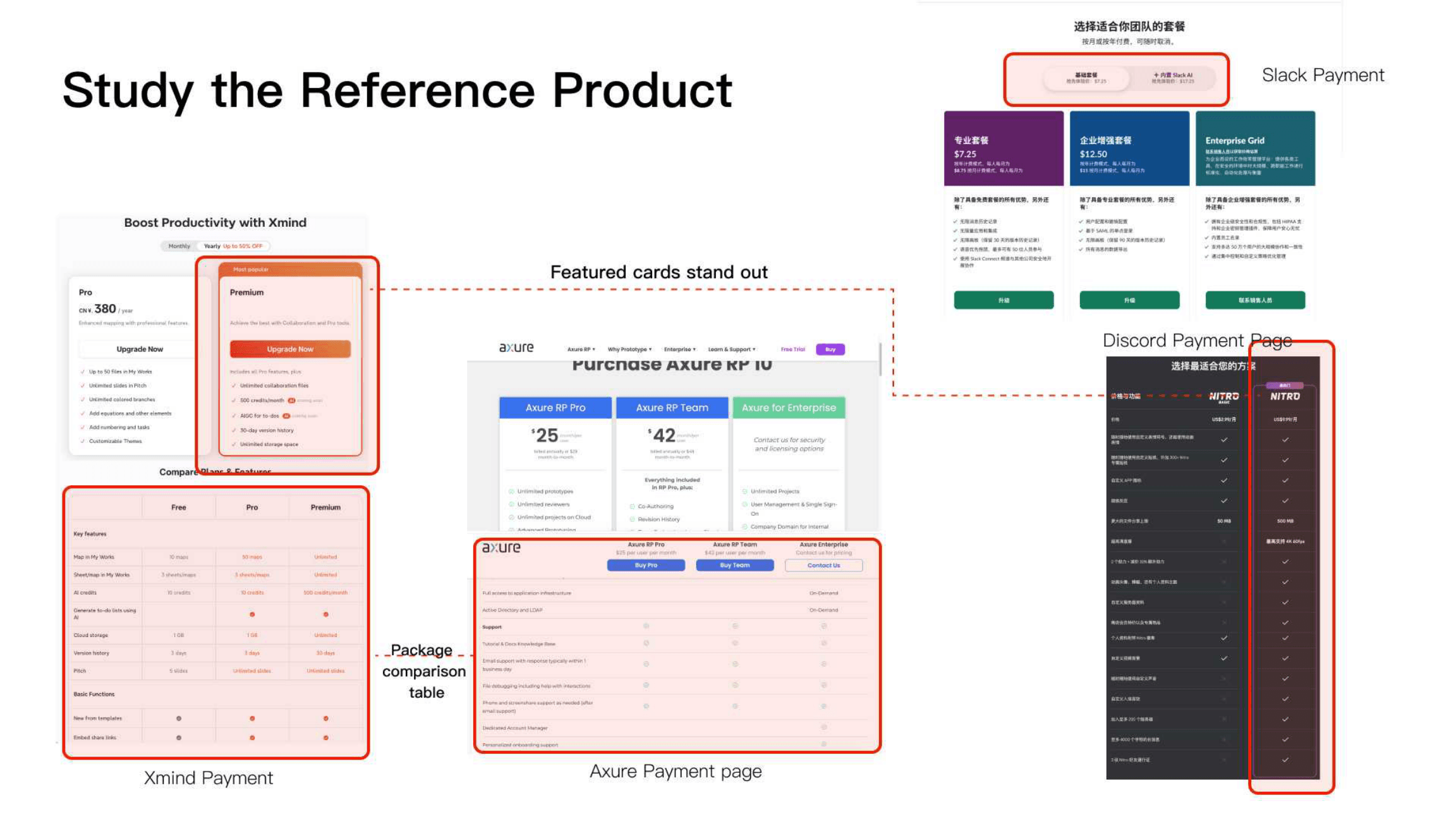Viewport: 1456px width, 819px height.
Task: Click the 'Unlimited slides' value in Premium Pitch row
Action: 325,671
